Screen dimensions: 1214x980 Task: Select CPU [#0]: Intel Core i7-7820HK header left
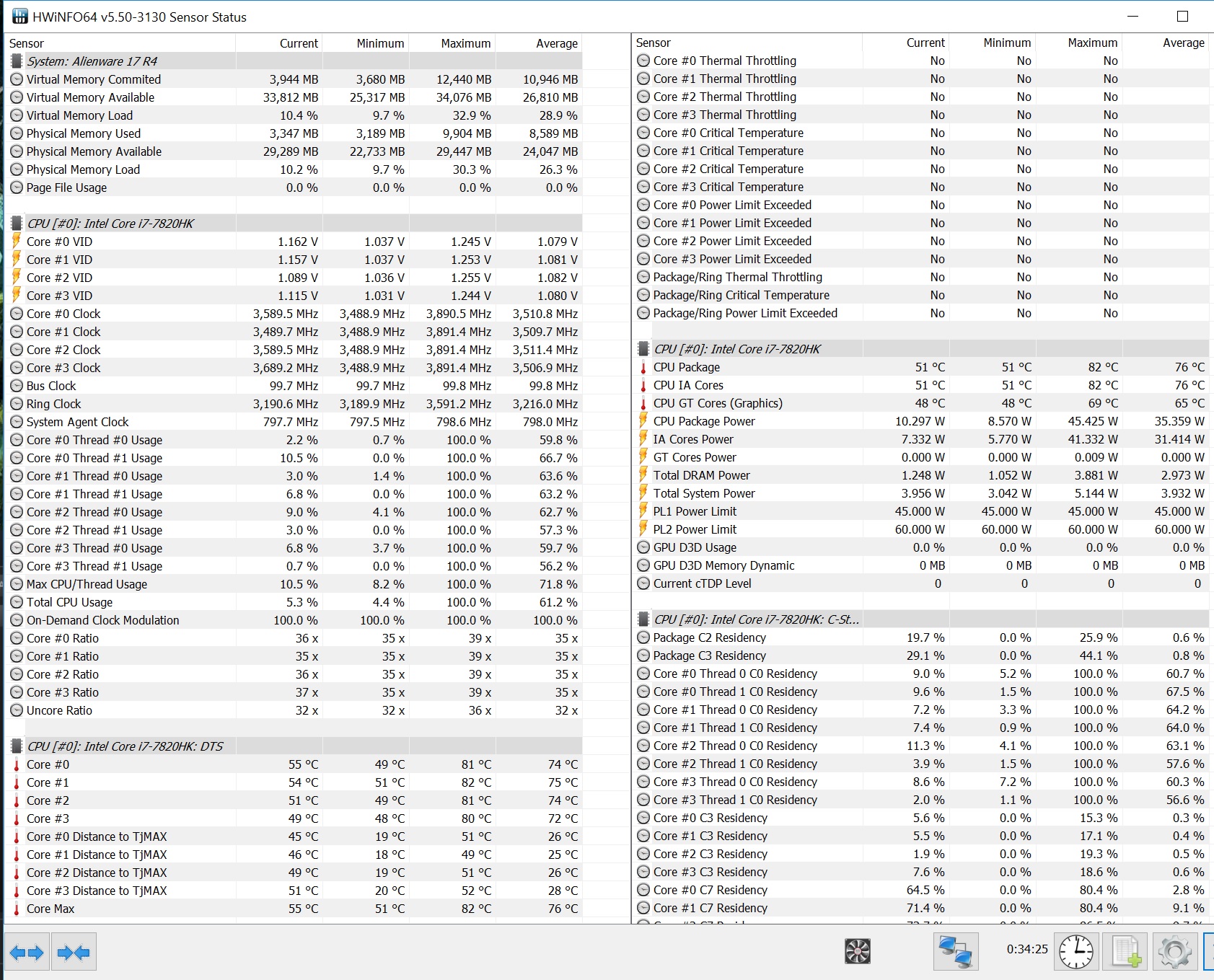(293, 224)
